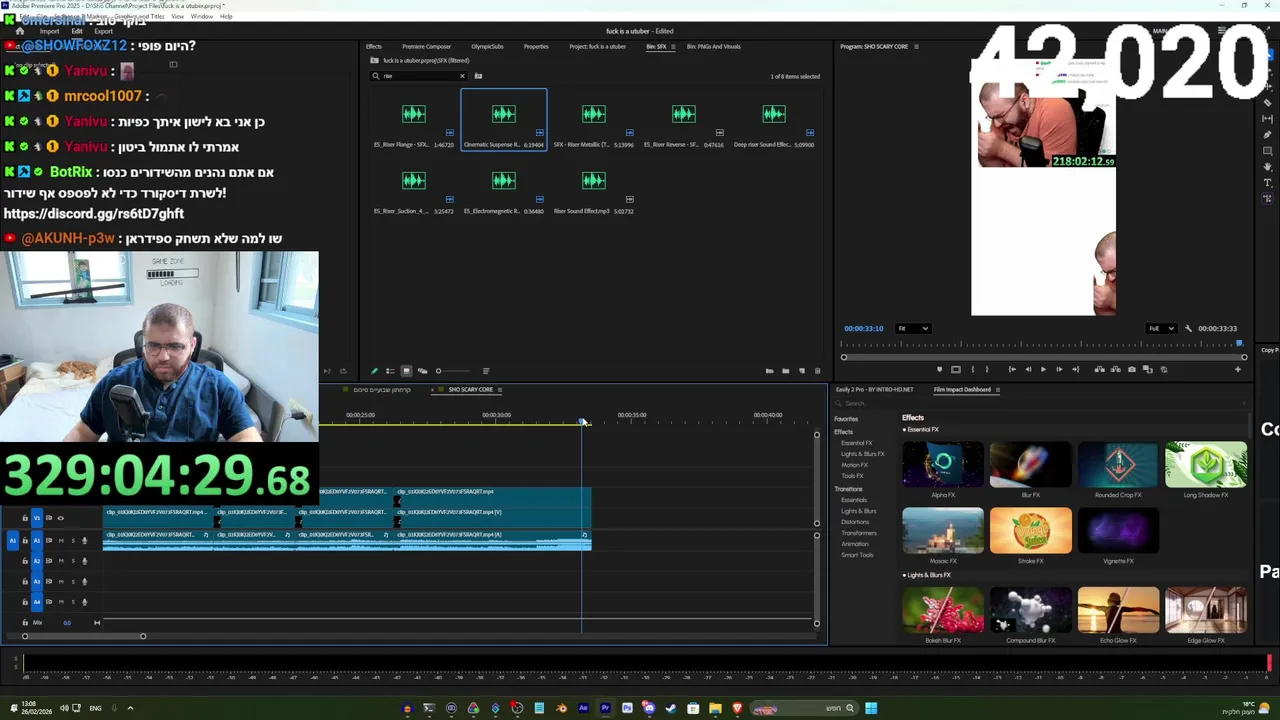Adjust the bin thumbnail zoom slider
This screenshot has height=720, width=1280.
[x=452, y=371]
